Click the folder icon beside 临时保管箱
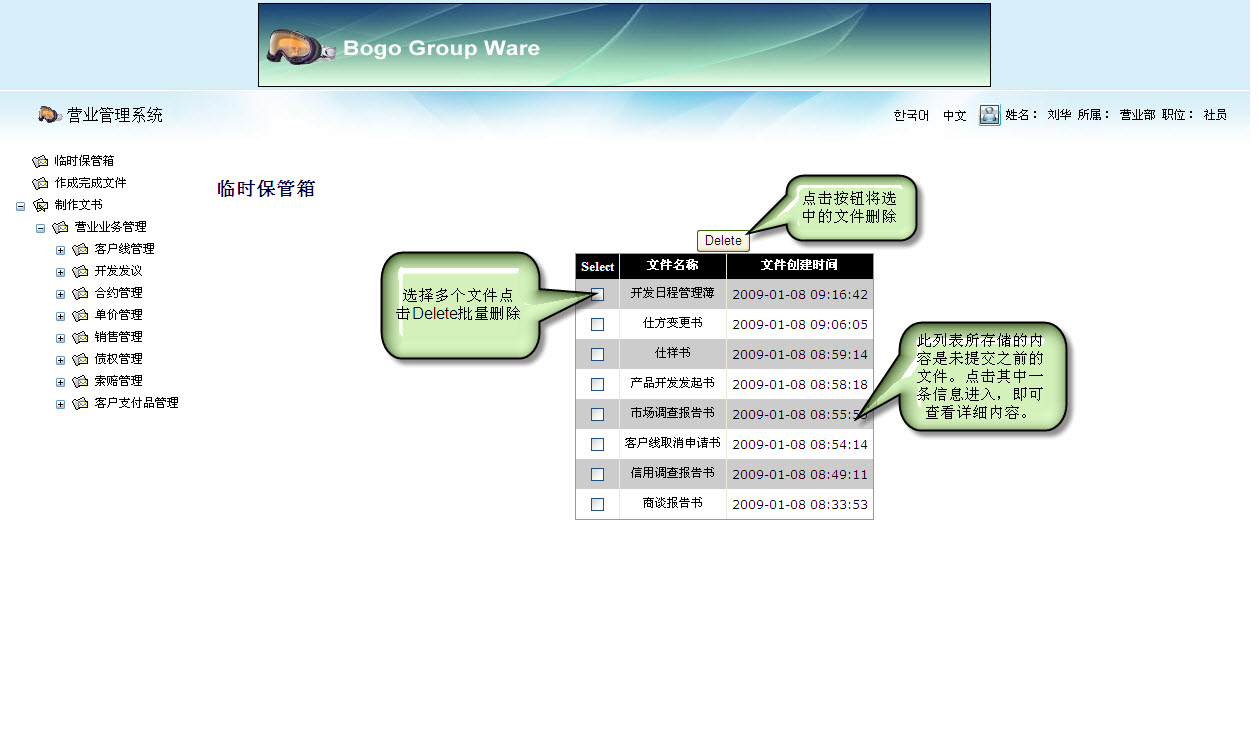This screenshot has height=750, width=1259. (40, 161)
